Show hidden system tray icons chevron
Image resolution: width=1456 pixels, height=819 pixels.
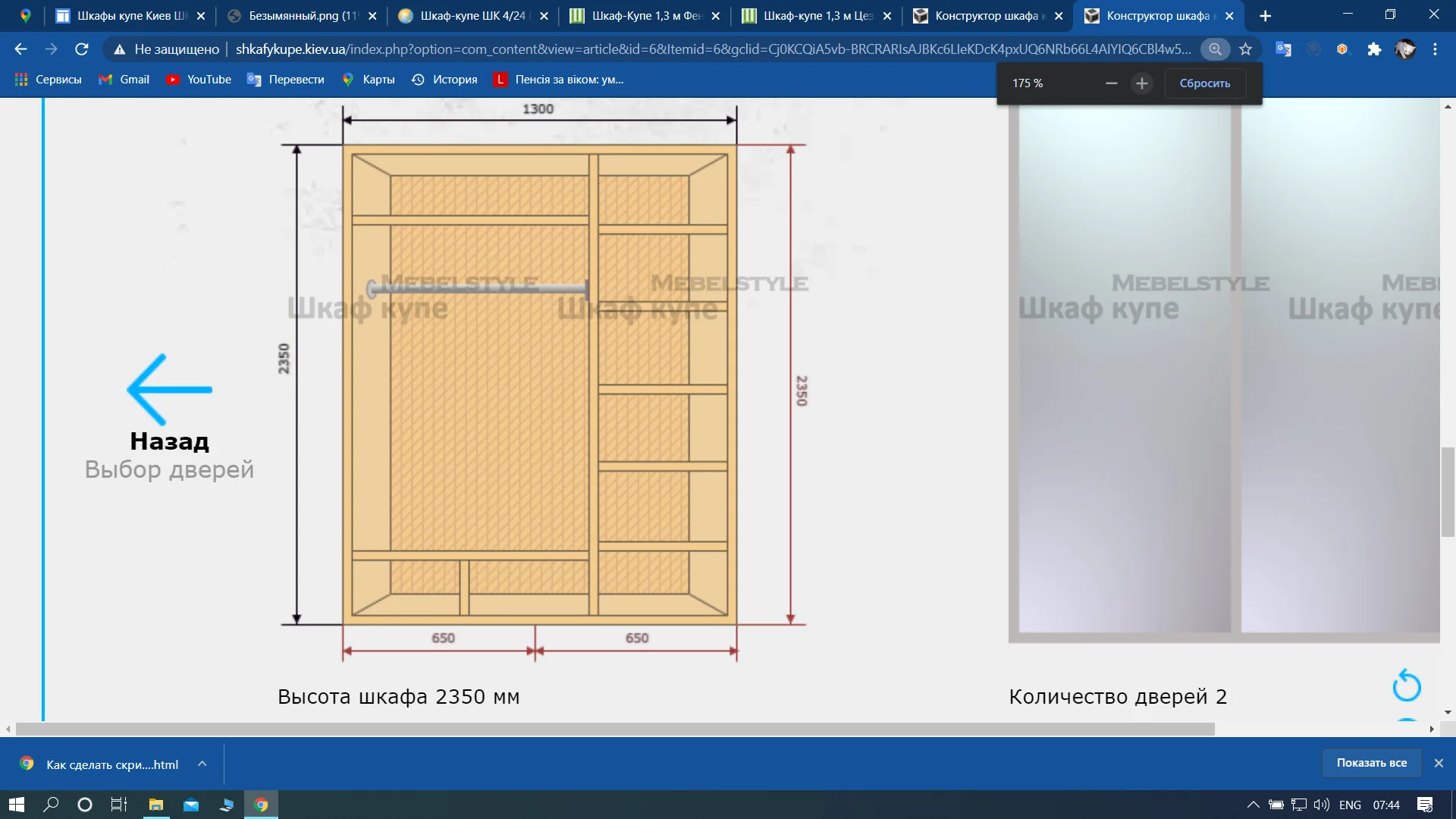tap(1253, 805)
